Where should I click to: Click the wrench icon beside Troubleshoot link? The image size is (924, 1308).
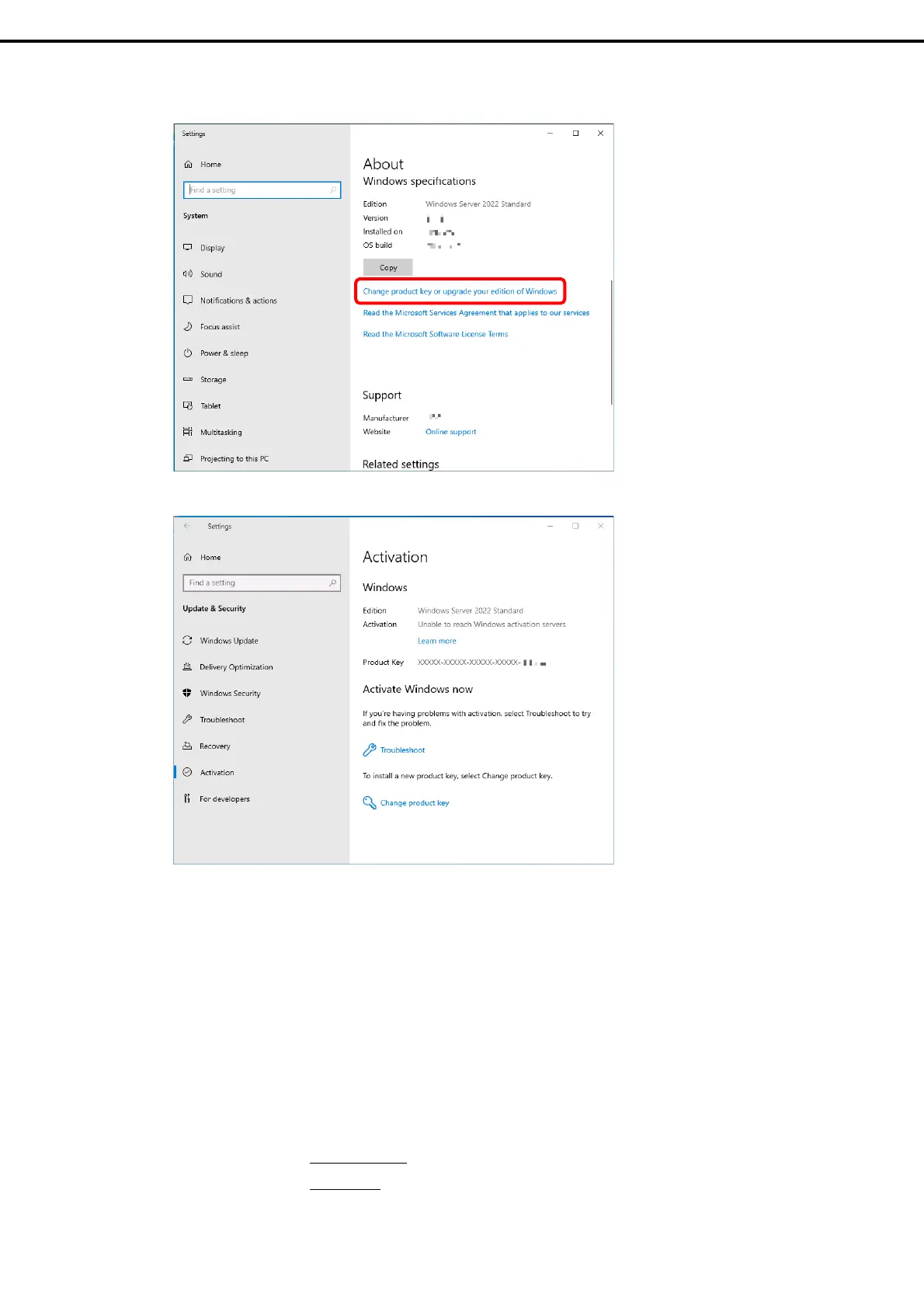[x=370, y=750]
